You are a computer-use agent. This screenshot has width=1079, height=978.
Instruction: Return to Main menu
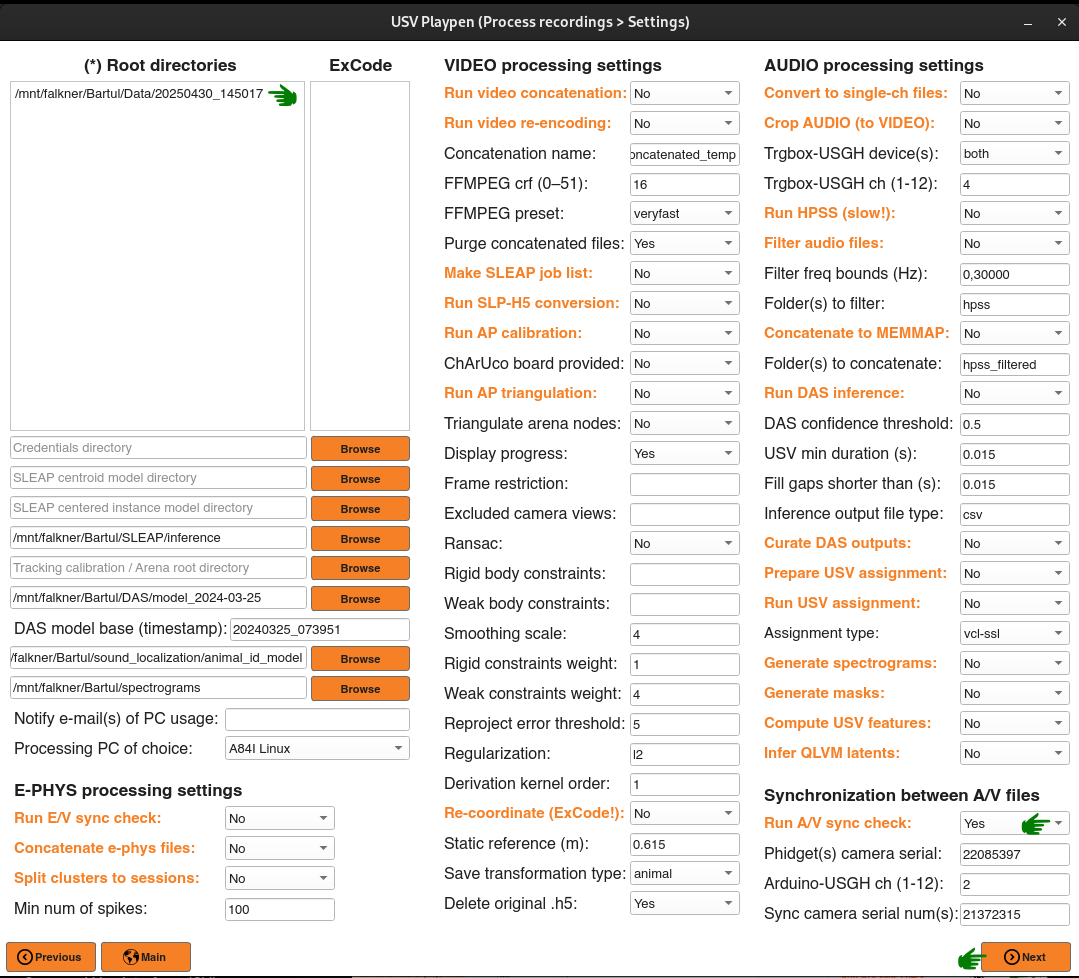[x=145, y=957]
